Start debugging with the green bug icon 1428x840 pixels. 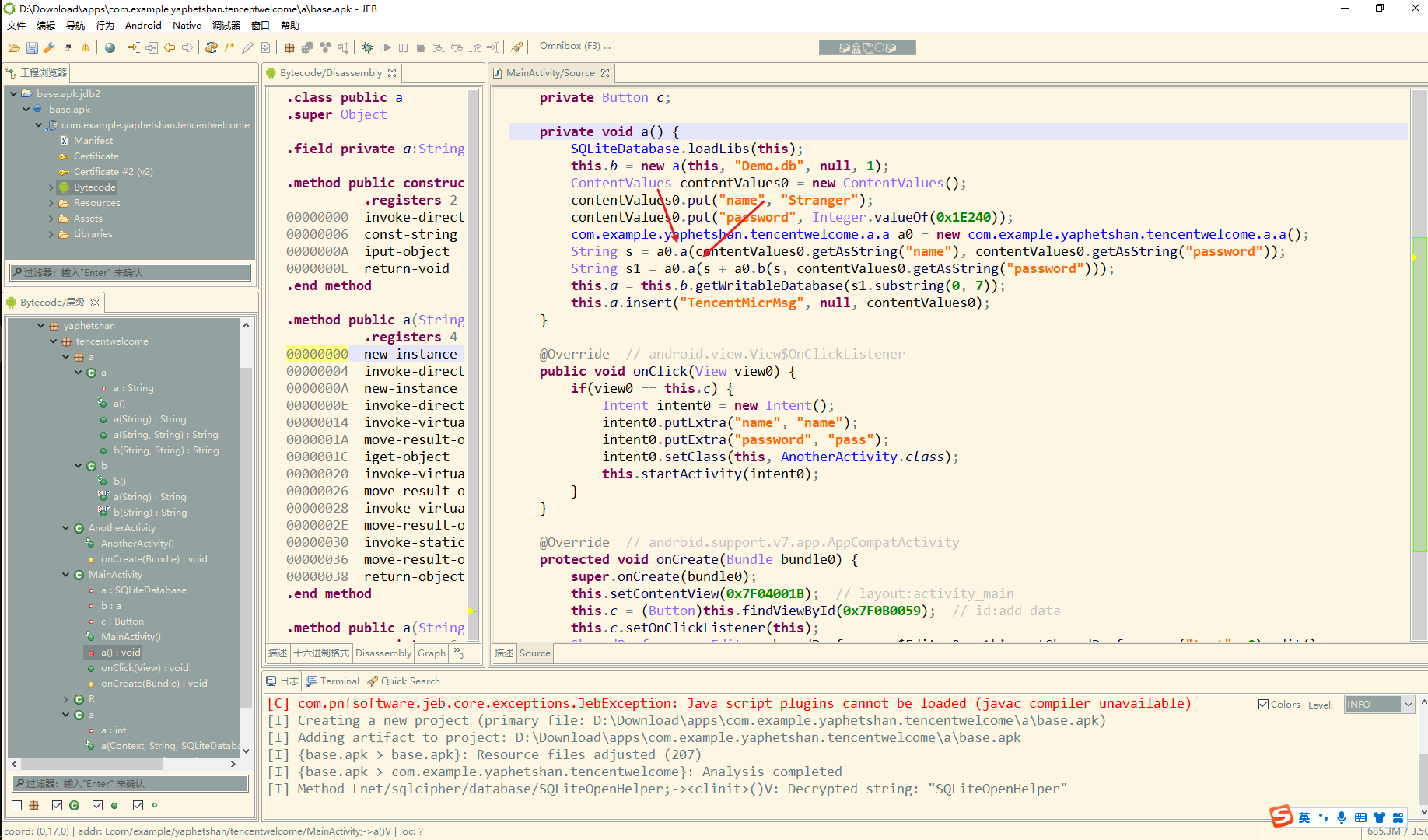367,48
